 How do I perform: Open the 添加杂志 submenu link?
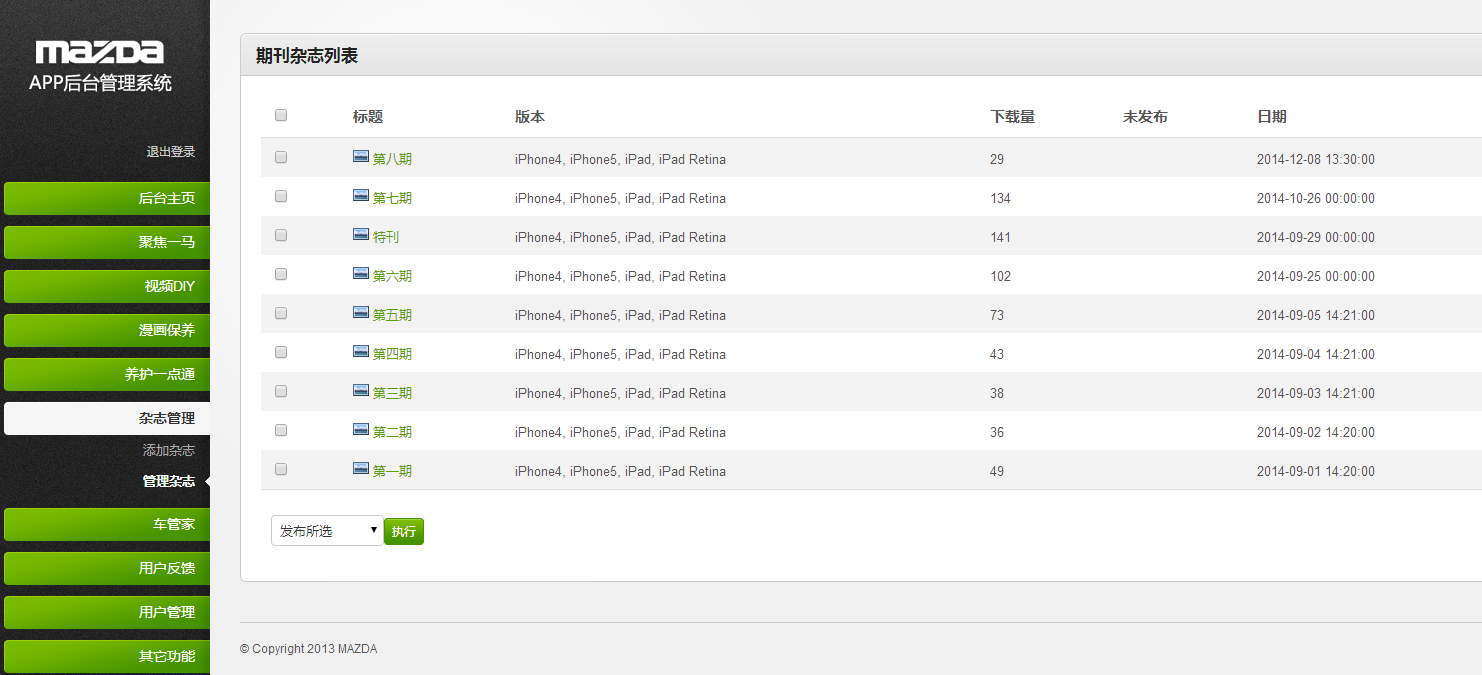[169, 451]
